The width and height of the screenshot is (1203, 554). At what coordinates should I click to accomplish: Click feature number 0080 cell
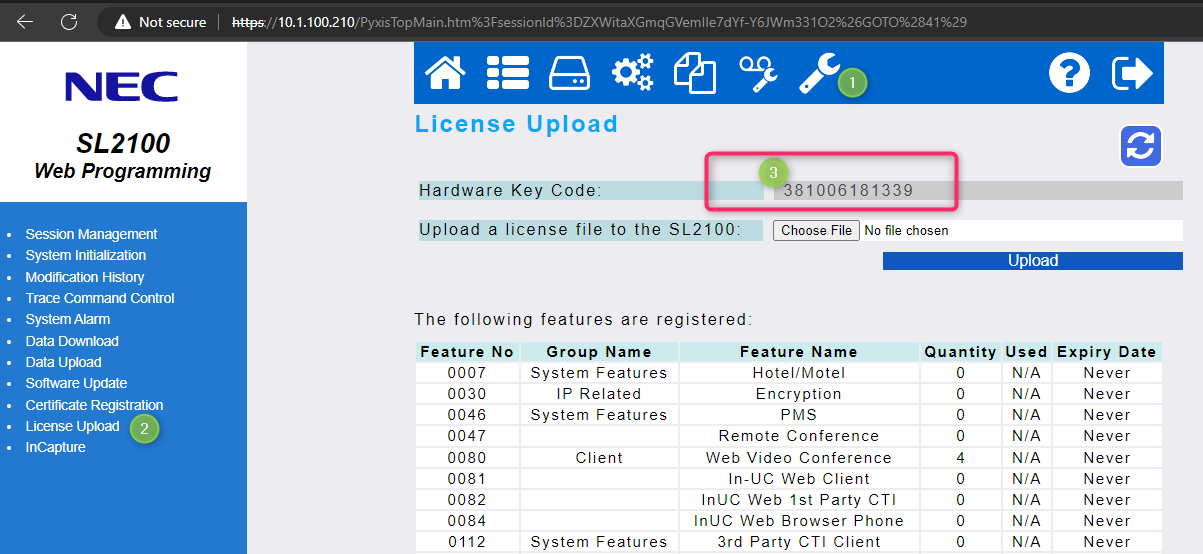[467, 458]
